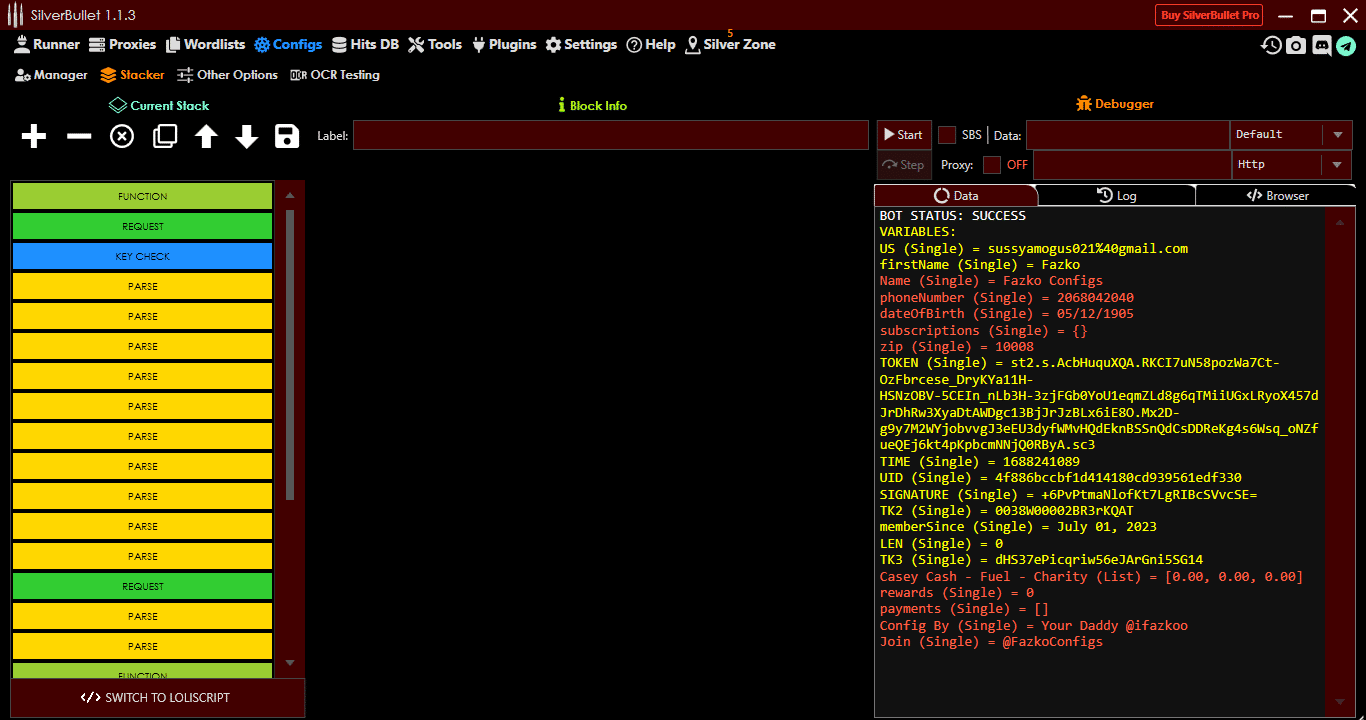Move the selected block up
1366x720 pixels.
coord(206,136)
